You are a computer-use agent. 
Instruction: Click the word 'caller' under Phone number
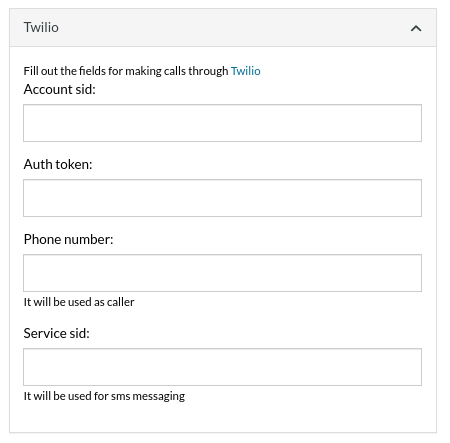tap(121, 302)
